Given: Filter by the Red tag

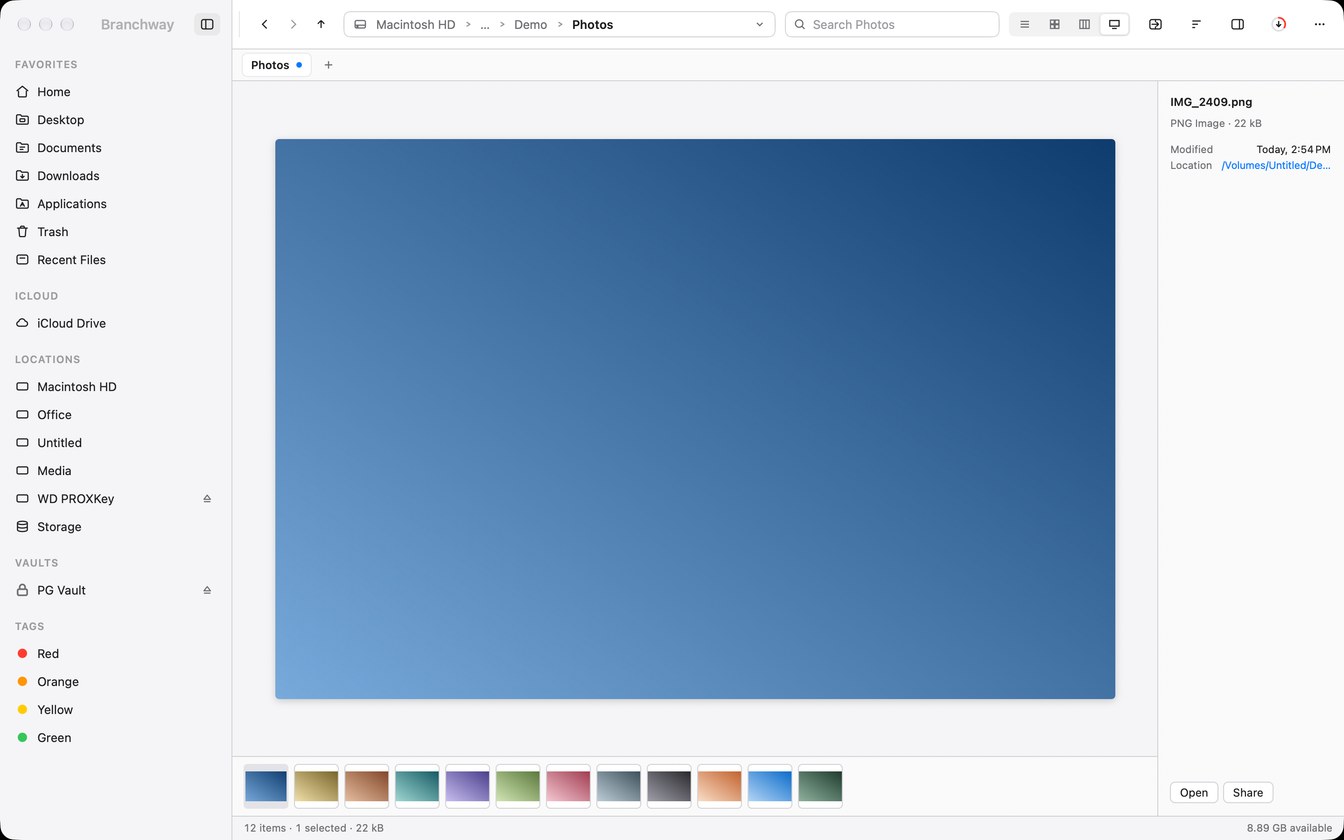Looking at the screenshot, I should (x=116, y=654).
